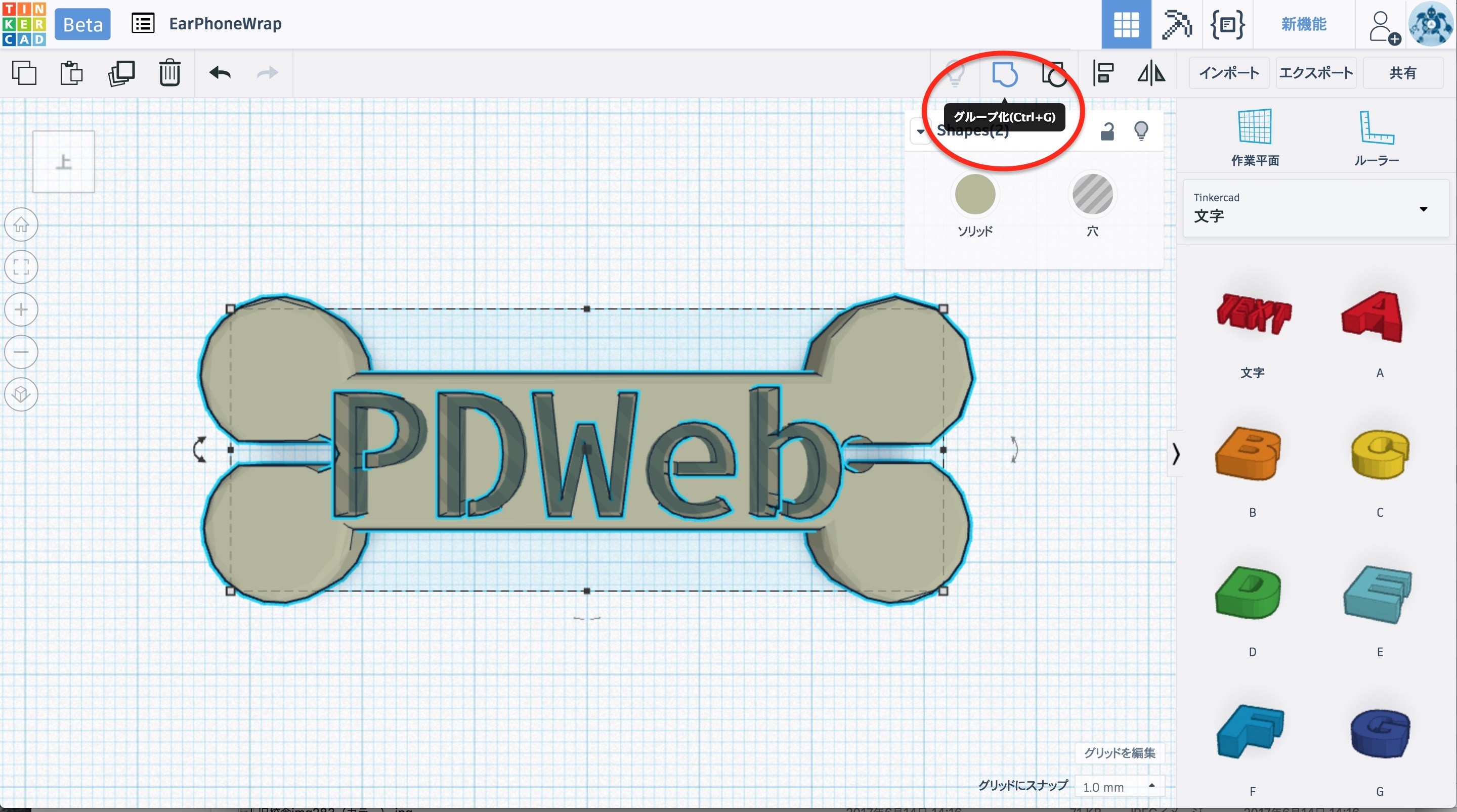Click the エクスポート button
This screenshot has width=1457, height=812.
click(1315, 73)
